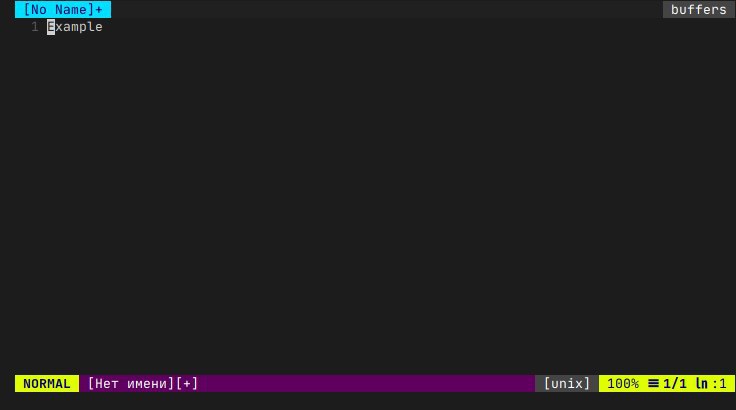Click the buffers label in the tabline
Viewport: 736px width, 410px height.
point(698,10)
